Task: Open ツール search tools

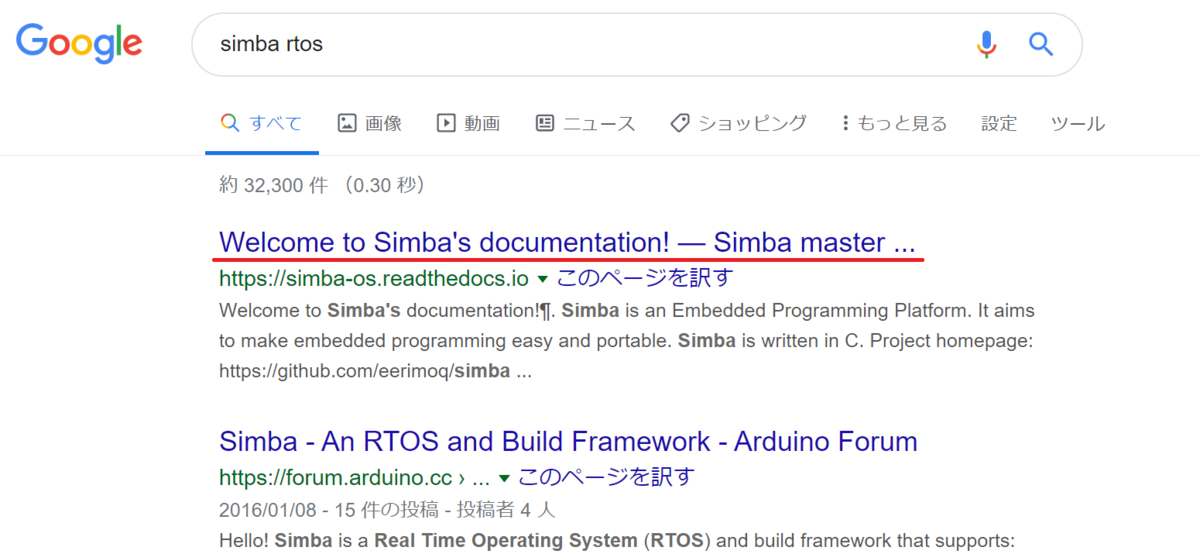Action: click(x=1078, y=124)
